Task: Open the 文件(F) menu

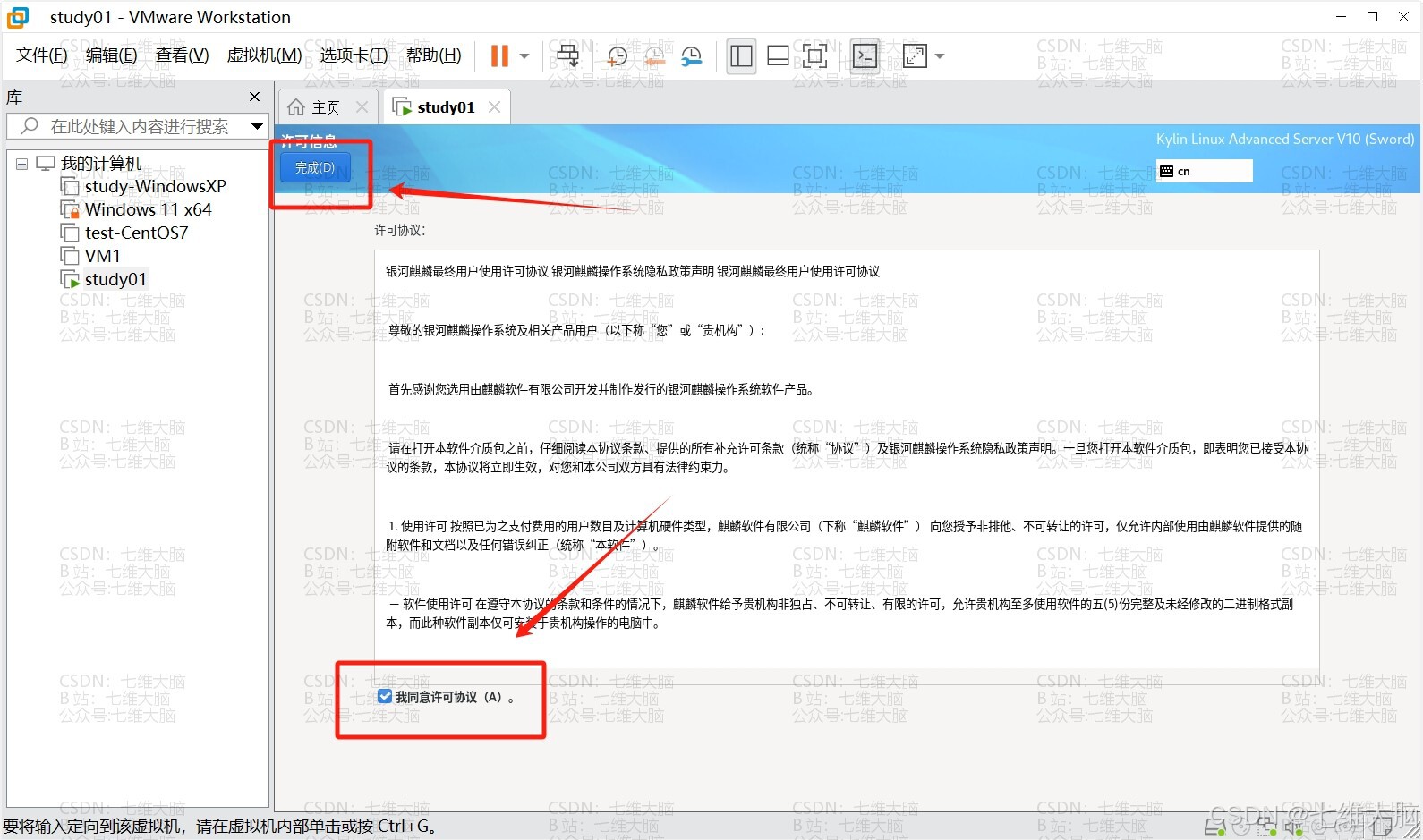Action: 42,55
